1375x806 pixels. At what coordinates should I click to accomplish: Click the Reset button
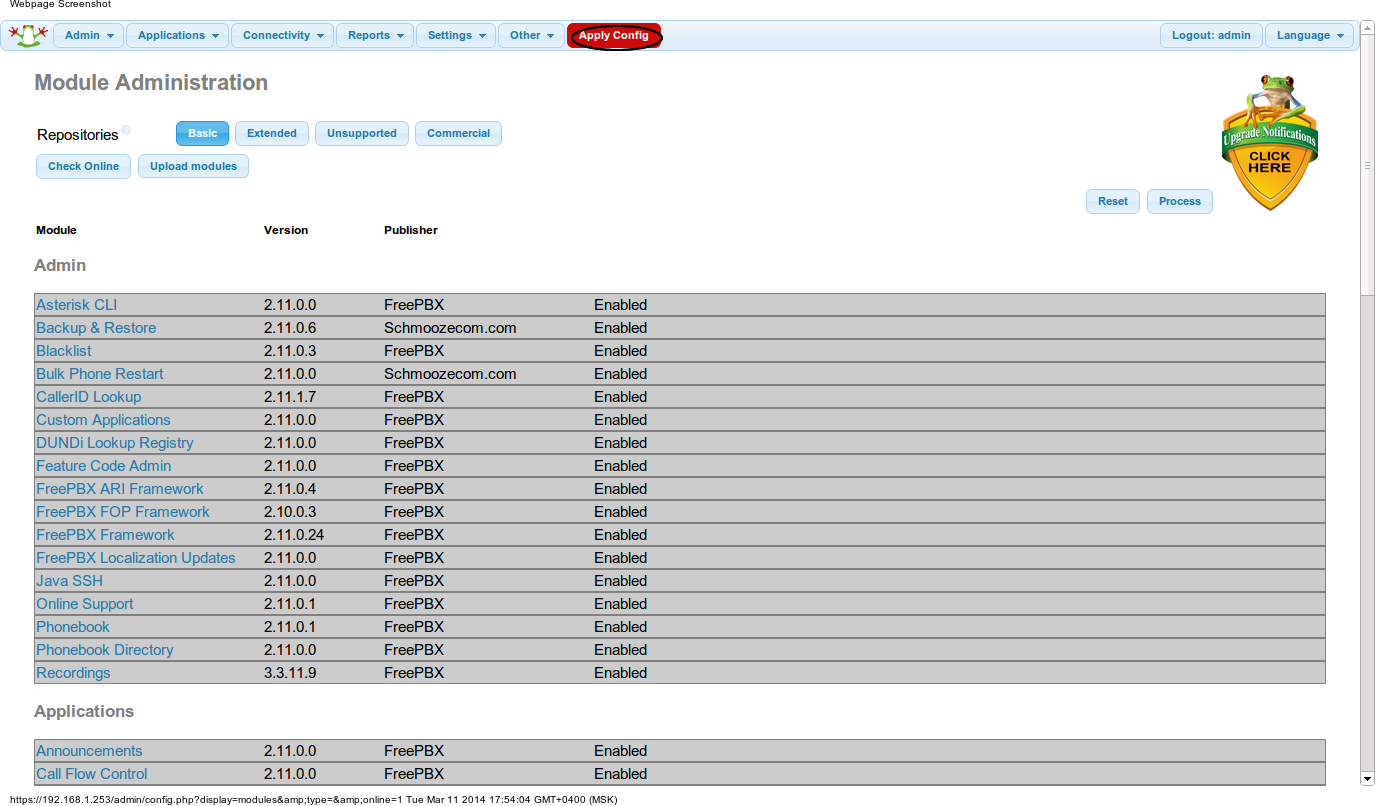pos(1113,201)
